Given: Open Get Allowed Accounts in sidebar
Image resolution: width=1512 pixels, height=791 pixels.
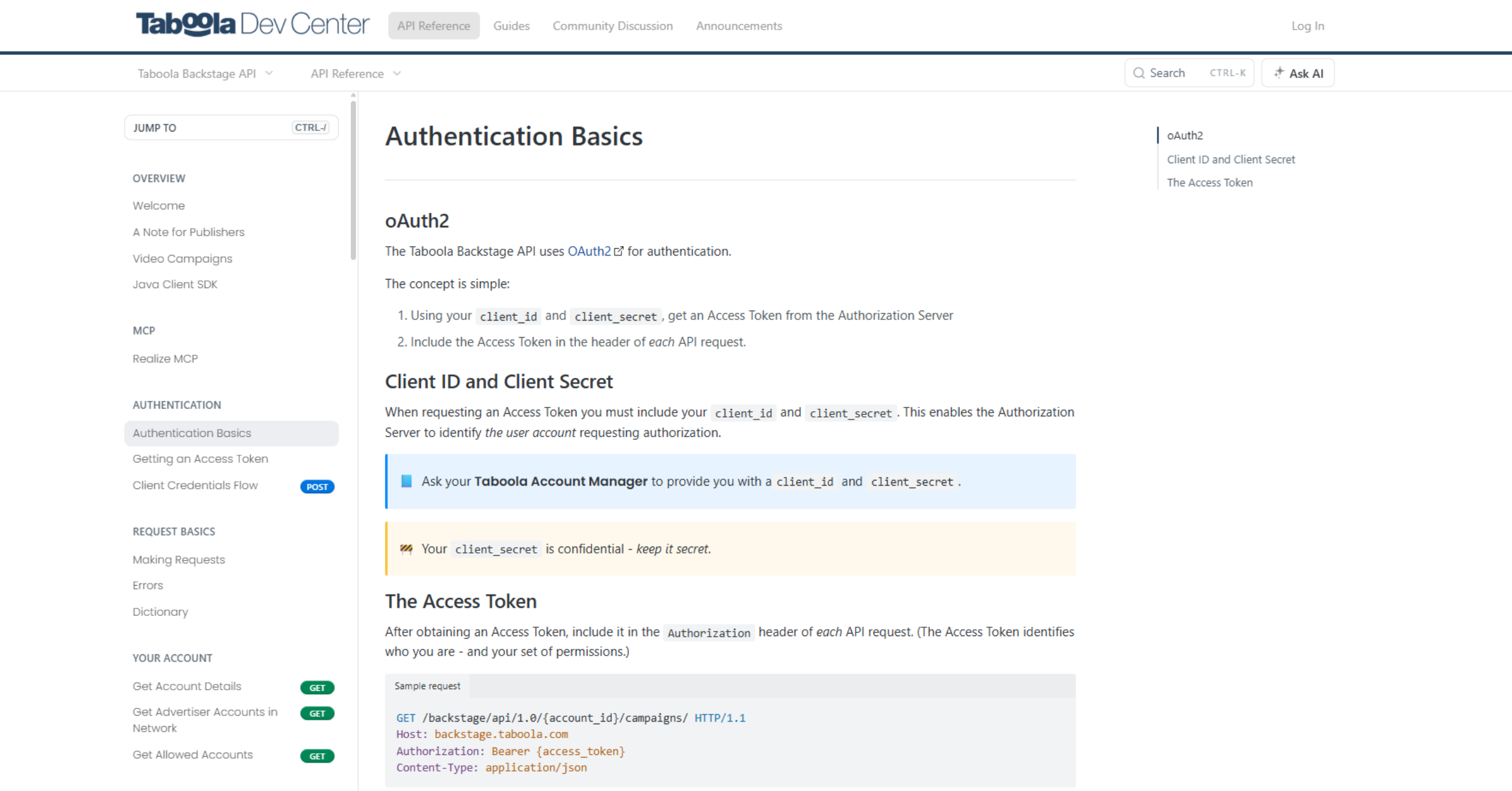Looking at the screenshot, I should [192, 755].
